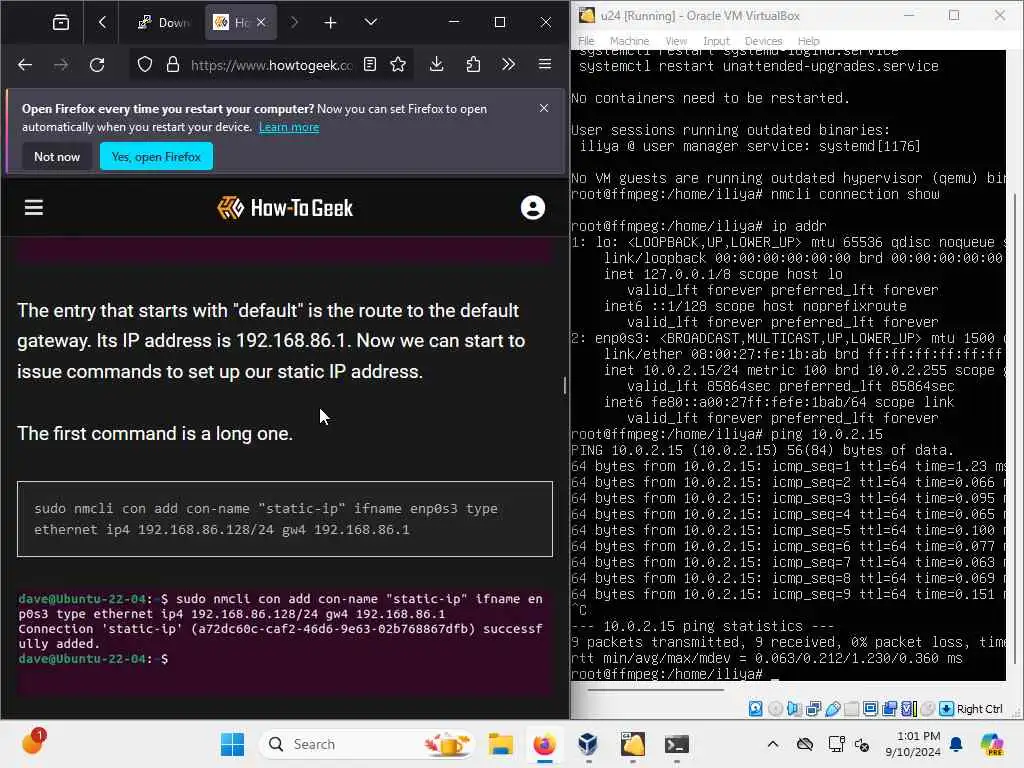Image resolution: width=1024 pixels, height=768 pixels.
Task: View site security padlock info
Action: click(x=172, y=65)
